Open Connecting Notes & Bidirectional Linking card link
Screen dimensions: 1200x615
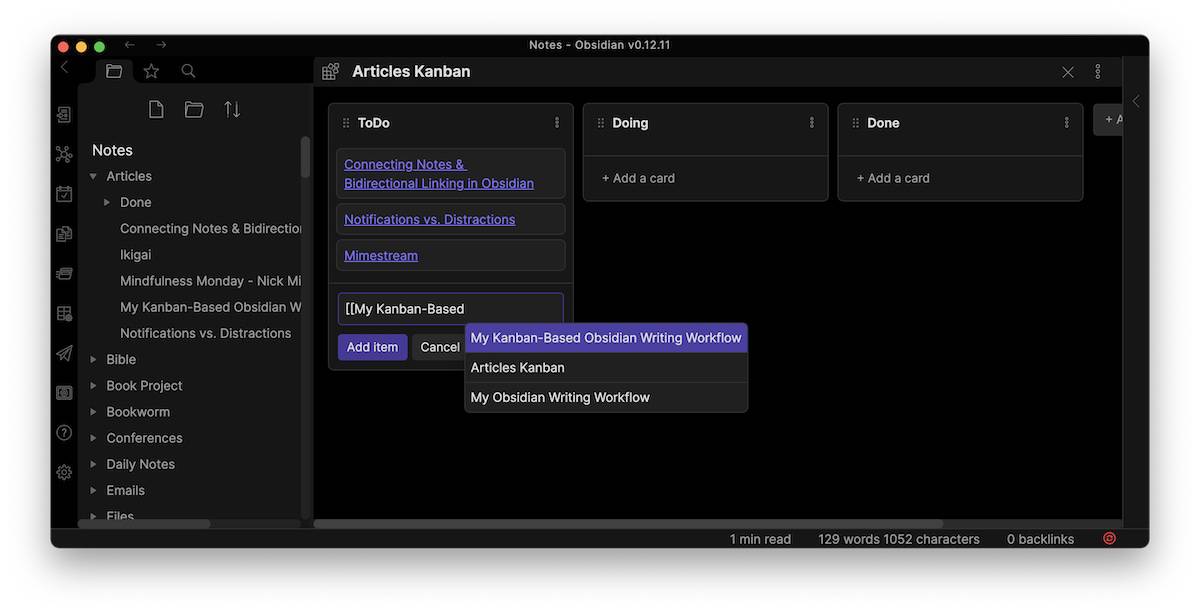(x=439, y=174)
